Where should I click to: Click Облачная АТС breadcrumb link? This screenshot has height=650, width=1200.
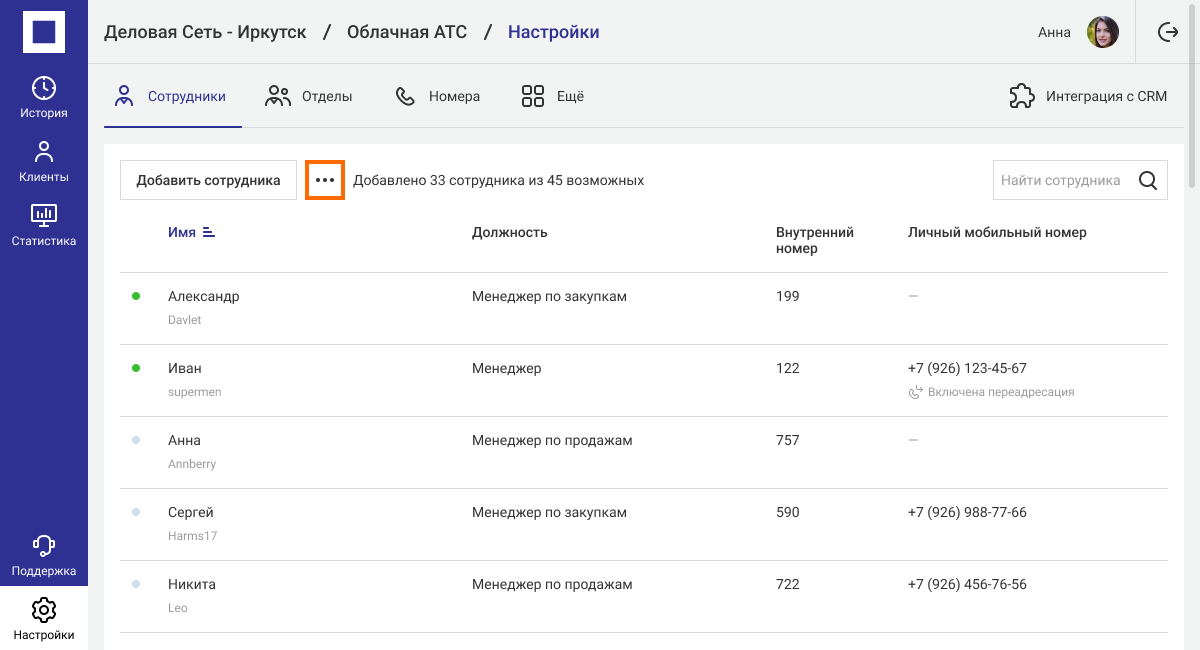[x=406, y=32]
